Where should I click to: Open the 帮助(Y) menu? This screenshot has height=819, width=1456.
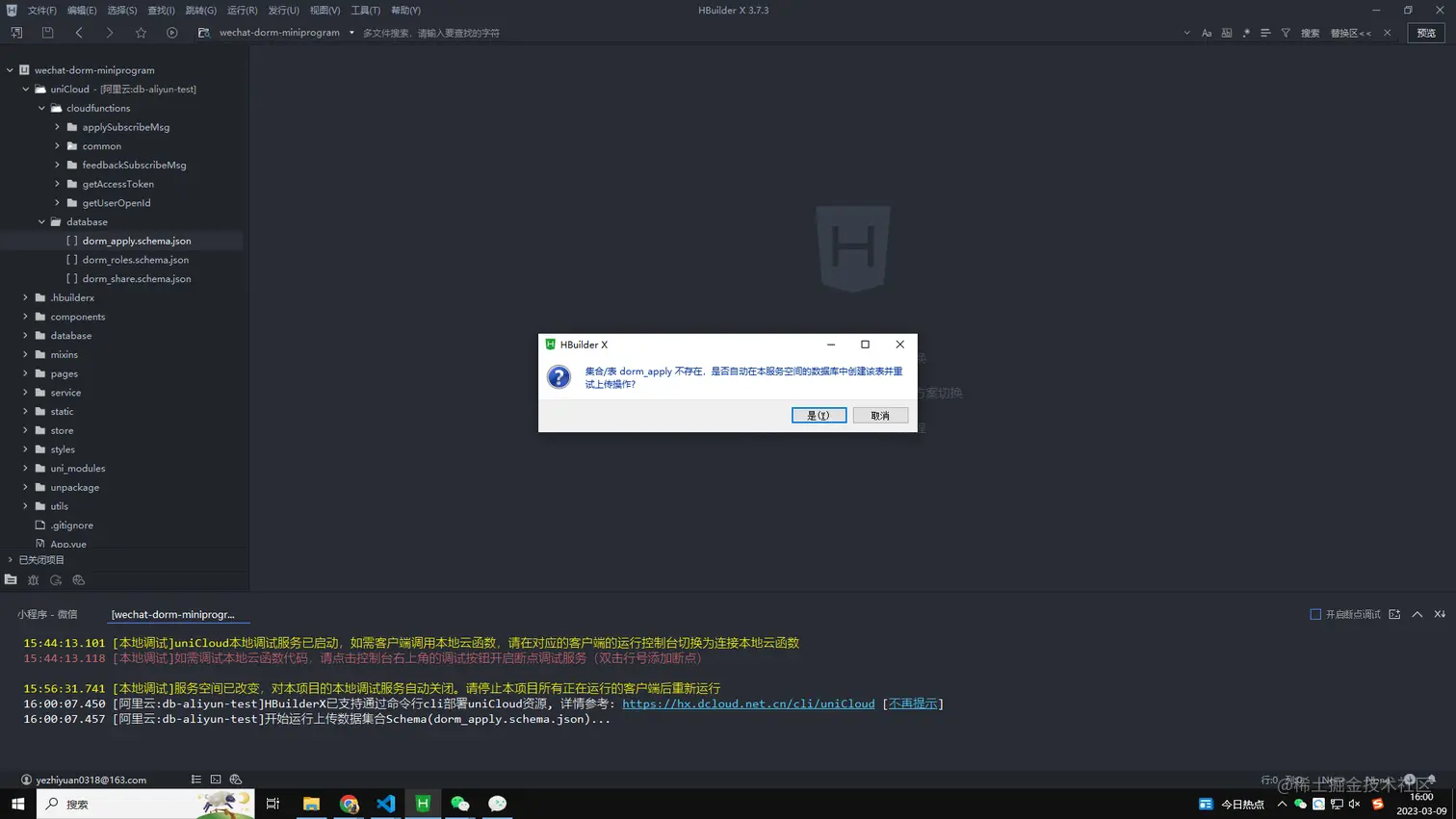coord(405,11)
